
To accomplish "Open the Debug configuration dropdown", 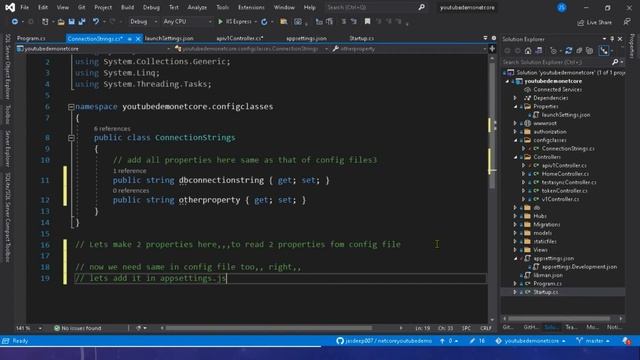I will (143, 22).
